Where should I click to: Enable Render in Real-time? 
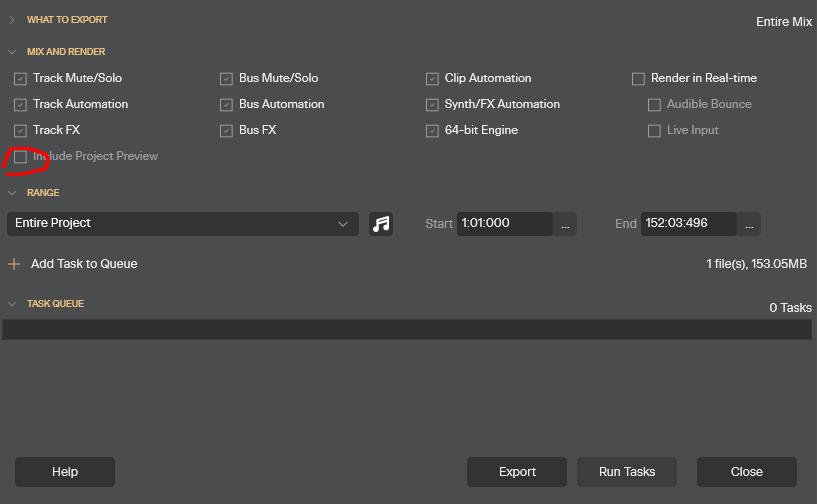click(638, 79)
